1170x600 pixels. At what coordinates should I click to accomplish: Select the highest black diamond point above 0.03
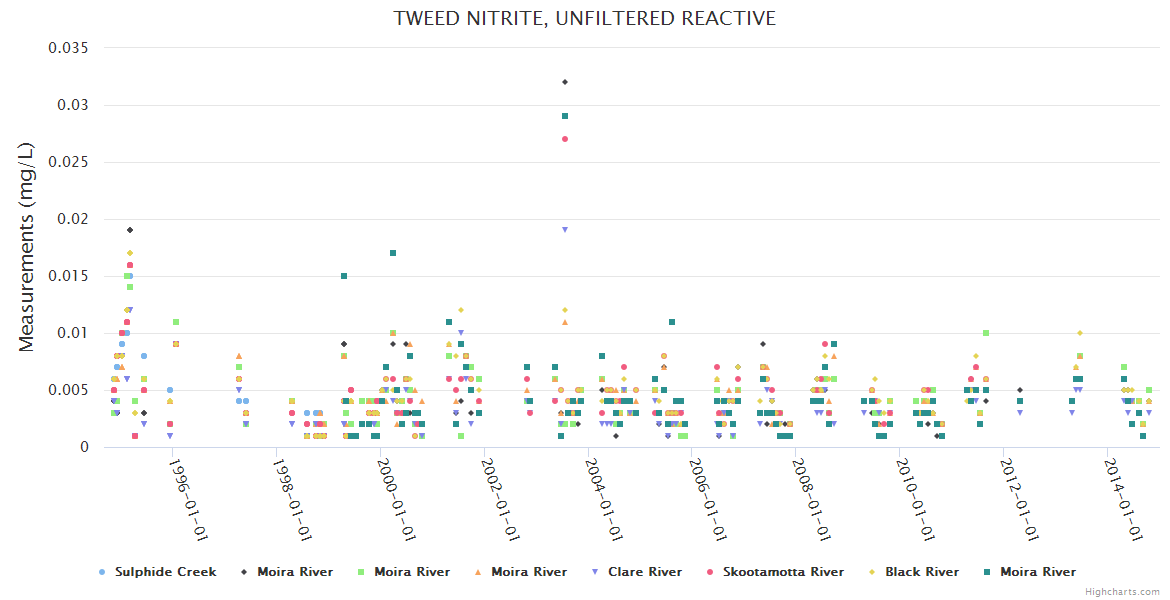click(565, 82)
